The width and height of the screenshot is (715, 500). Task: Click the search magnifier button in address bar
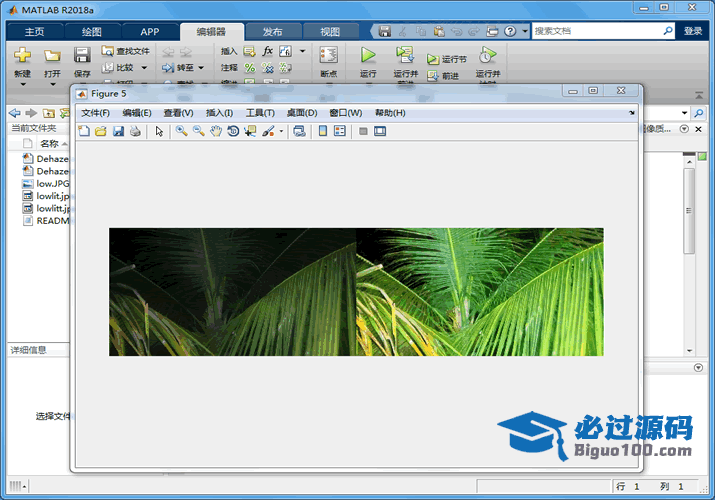(698, 113)
